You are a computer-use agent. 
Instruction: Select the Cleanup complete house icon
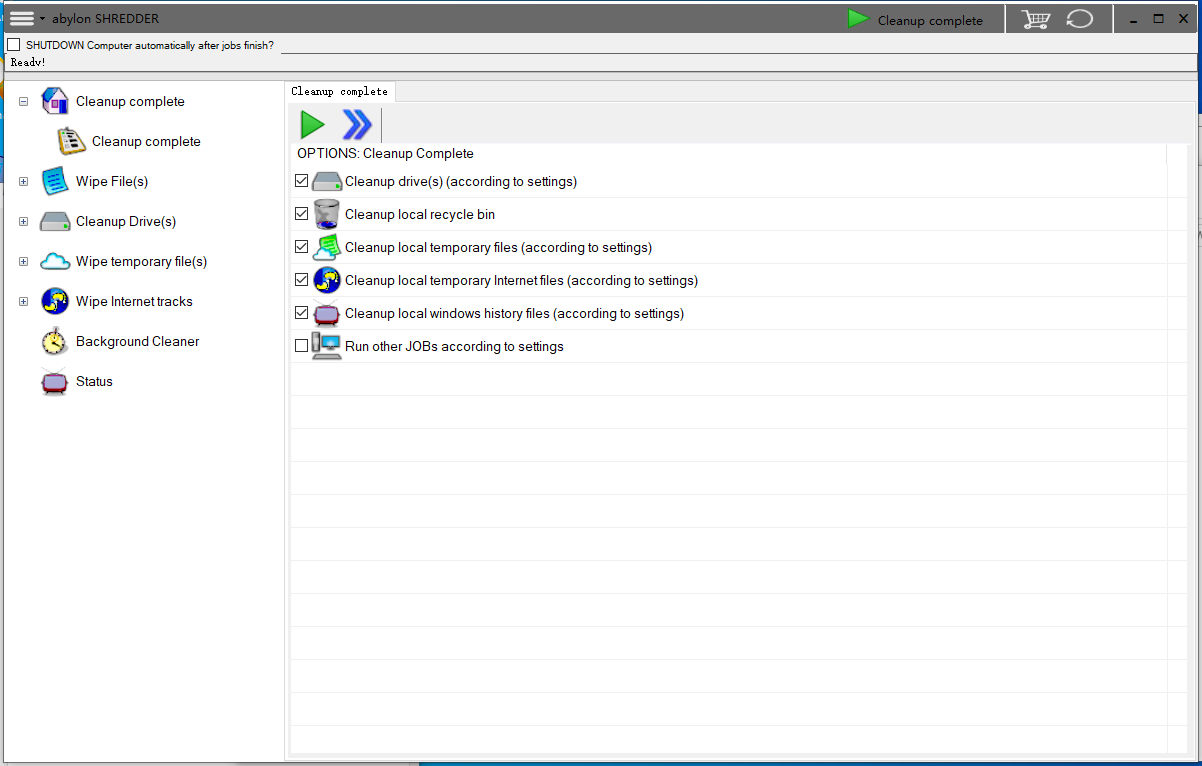tap(55, 101)
